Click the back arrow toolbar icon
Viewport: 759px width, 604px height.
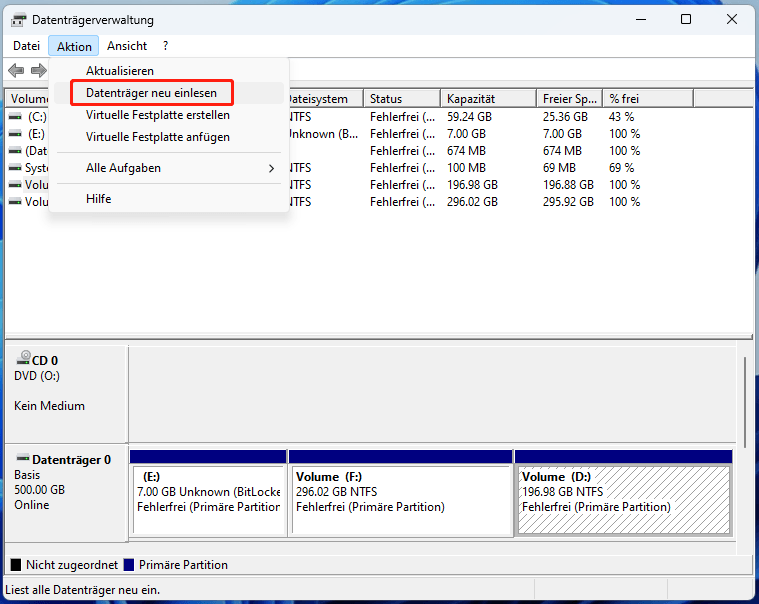16,70
